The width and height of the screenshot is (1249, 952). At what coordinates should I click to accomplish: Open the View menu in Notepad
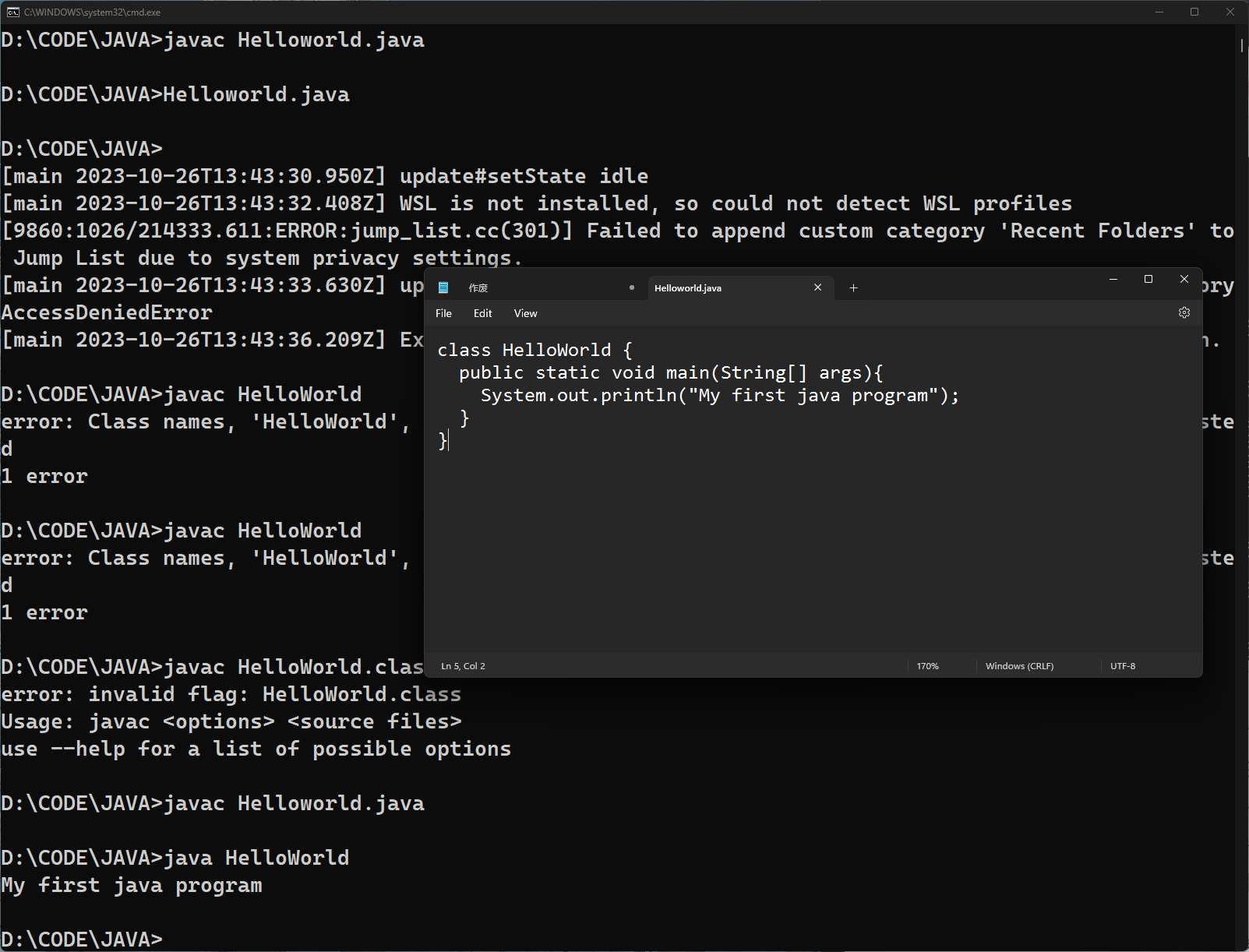pyautogui.click(x=525, y=313)
